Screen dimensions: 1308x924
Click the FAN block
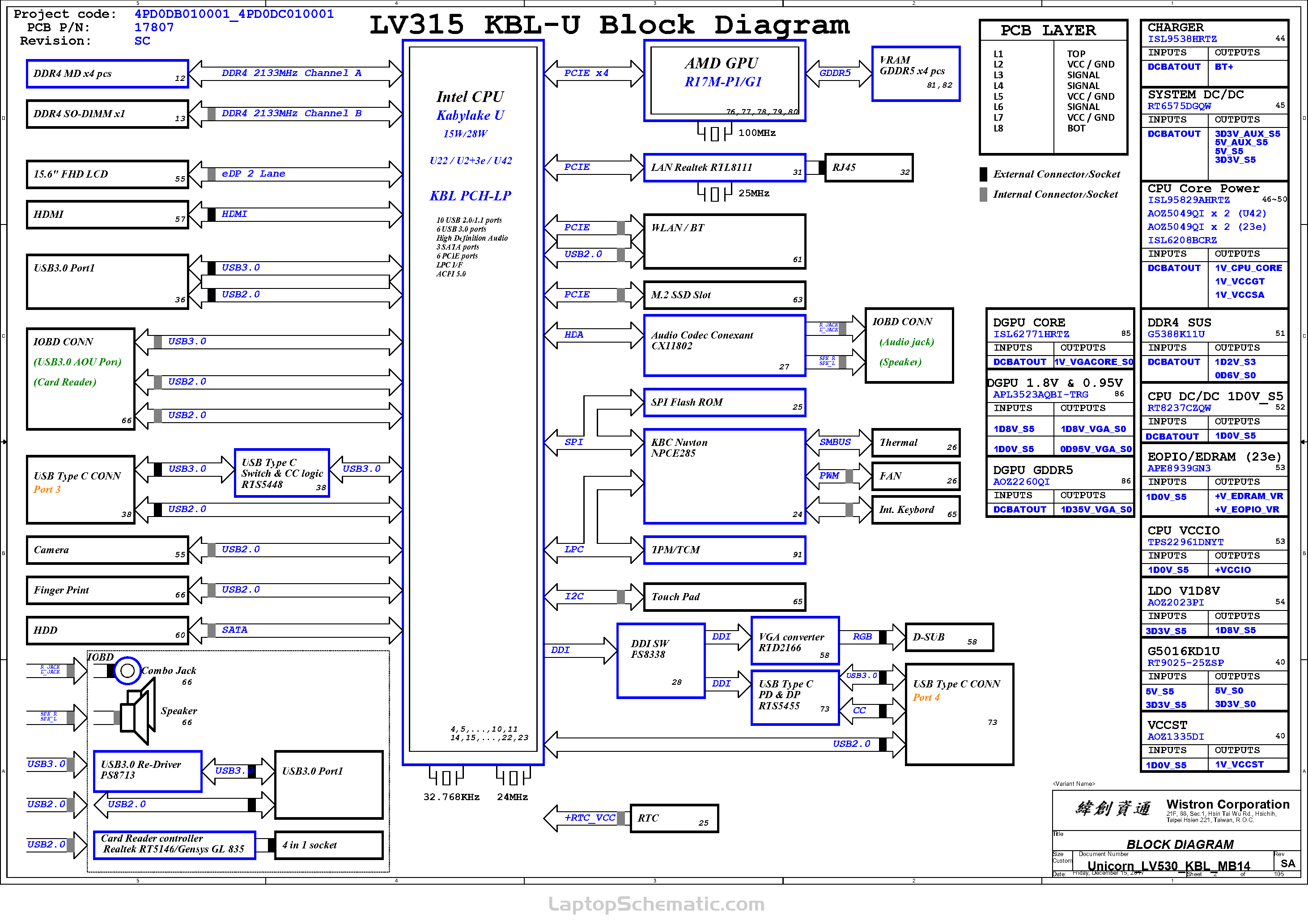916,476
